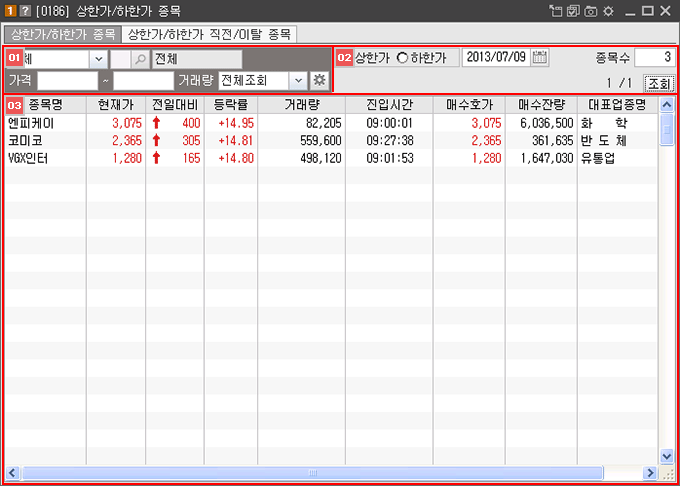The height and width of the screenshot is (486, 680).
Task: Click current price 1,280 for VGX인터
Action: 127,158
